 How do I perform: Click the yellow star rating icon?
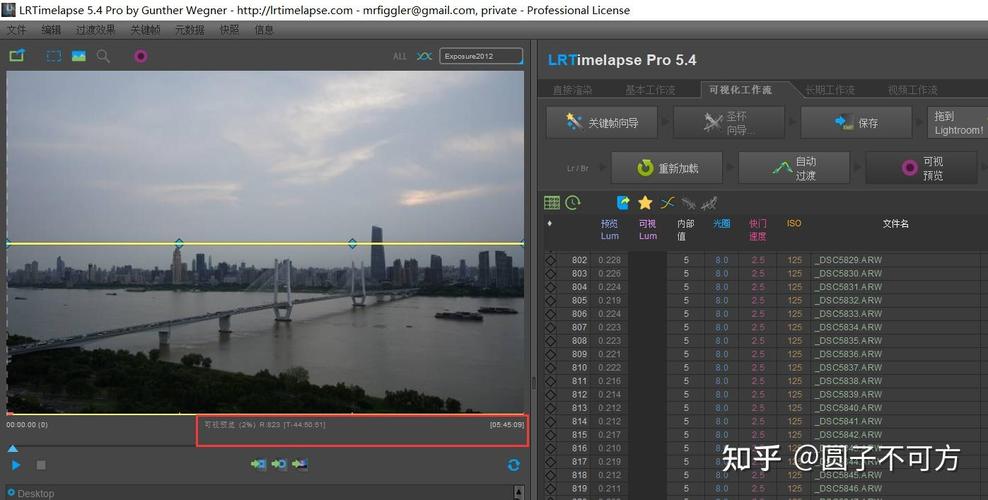645,203
